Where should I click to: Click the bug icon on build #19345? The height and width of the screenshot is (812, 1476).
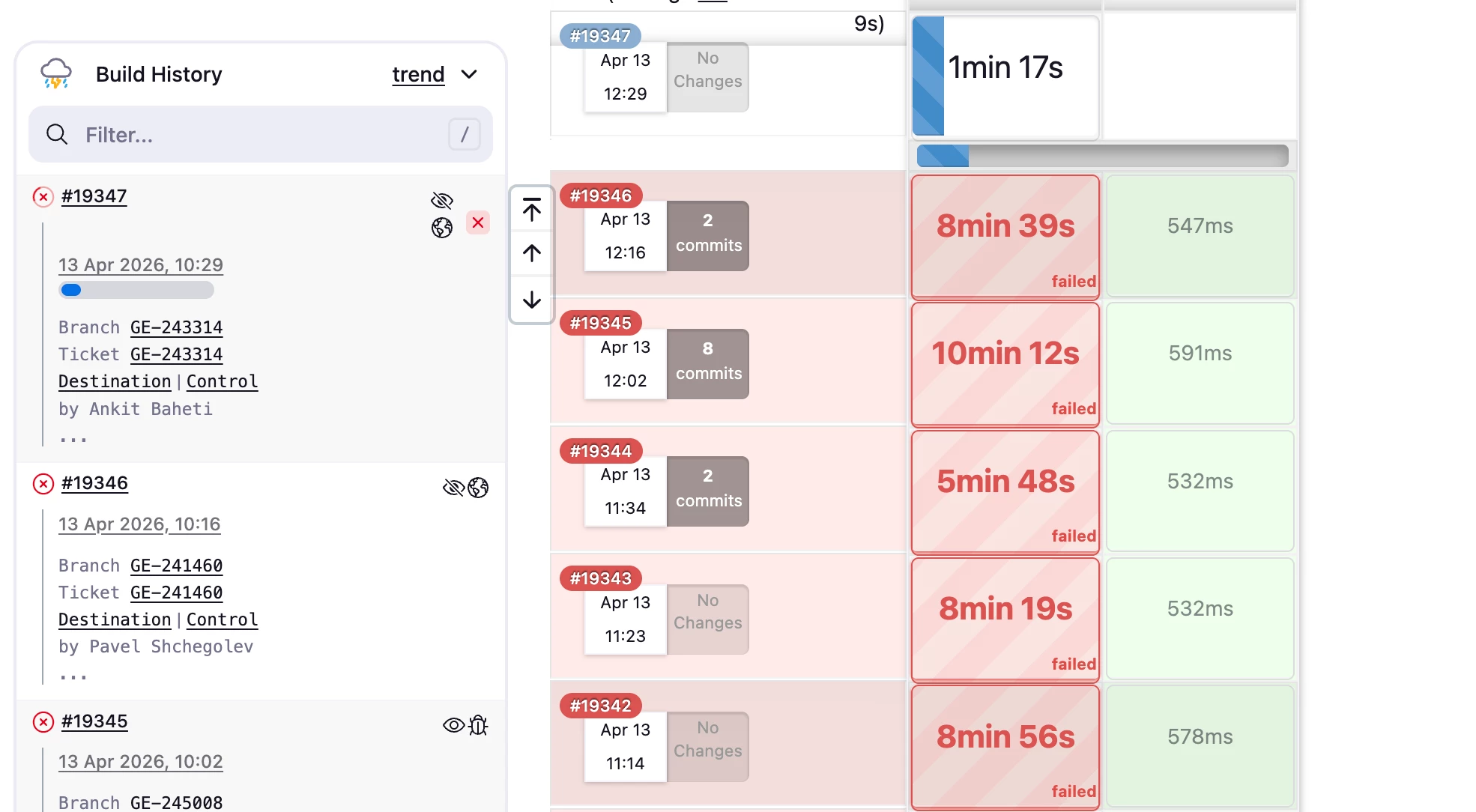point(478,725)
